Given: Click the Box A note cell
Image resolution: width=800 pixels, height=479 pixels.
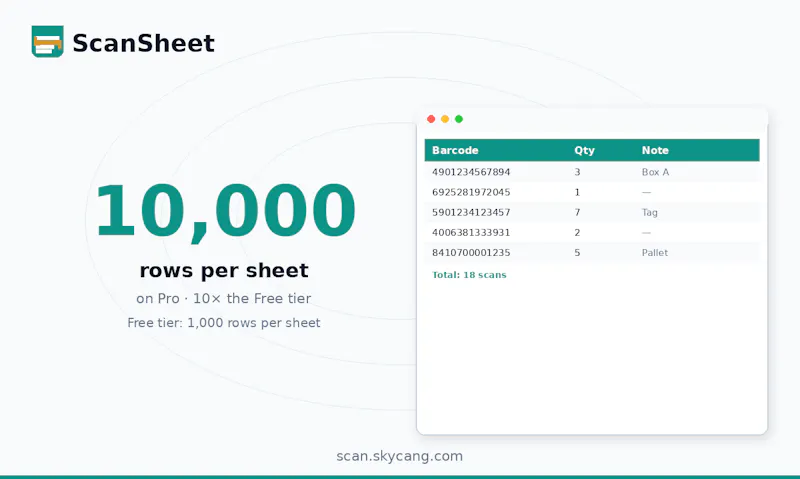Looking at the screenshot, I should click(x=655, y=172).
